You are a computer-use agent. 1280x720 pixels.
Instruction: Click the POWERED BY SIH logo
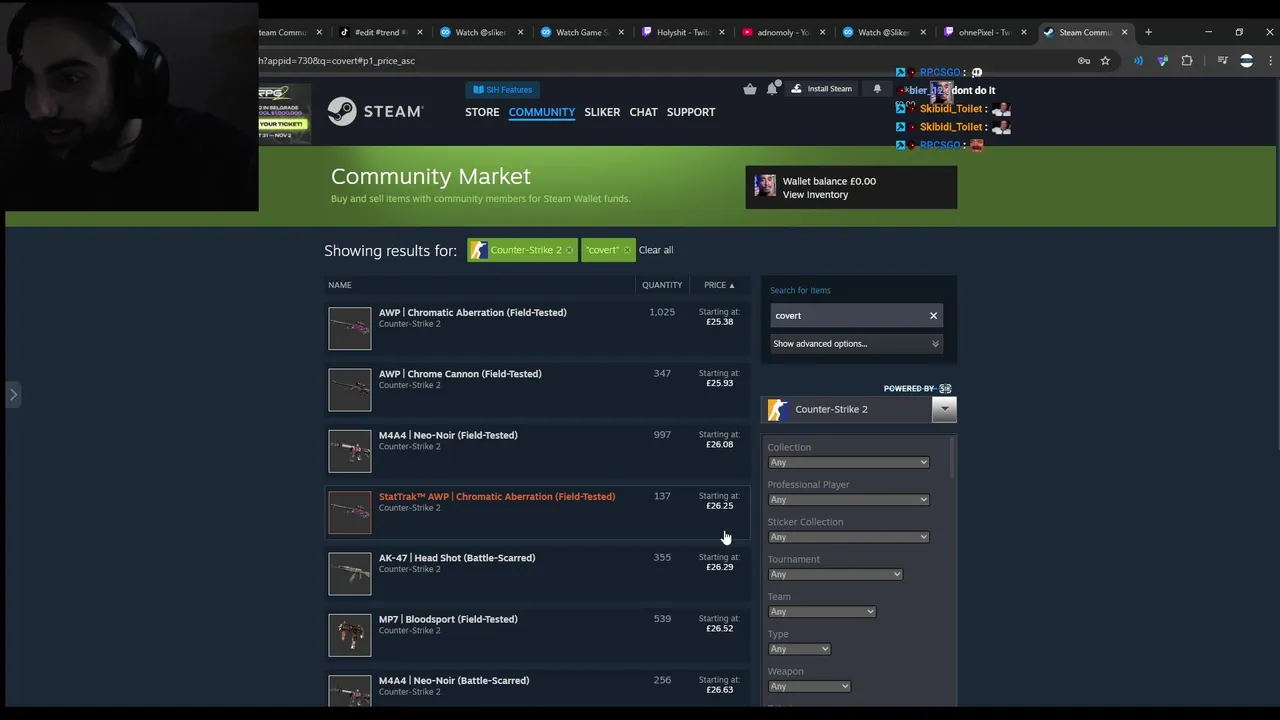(918, 388)
